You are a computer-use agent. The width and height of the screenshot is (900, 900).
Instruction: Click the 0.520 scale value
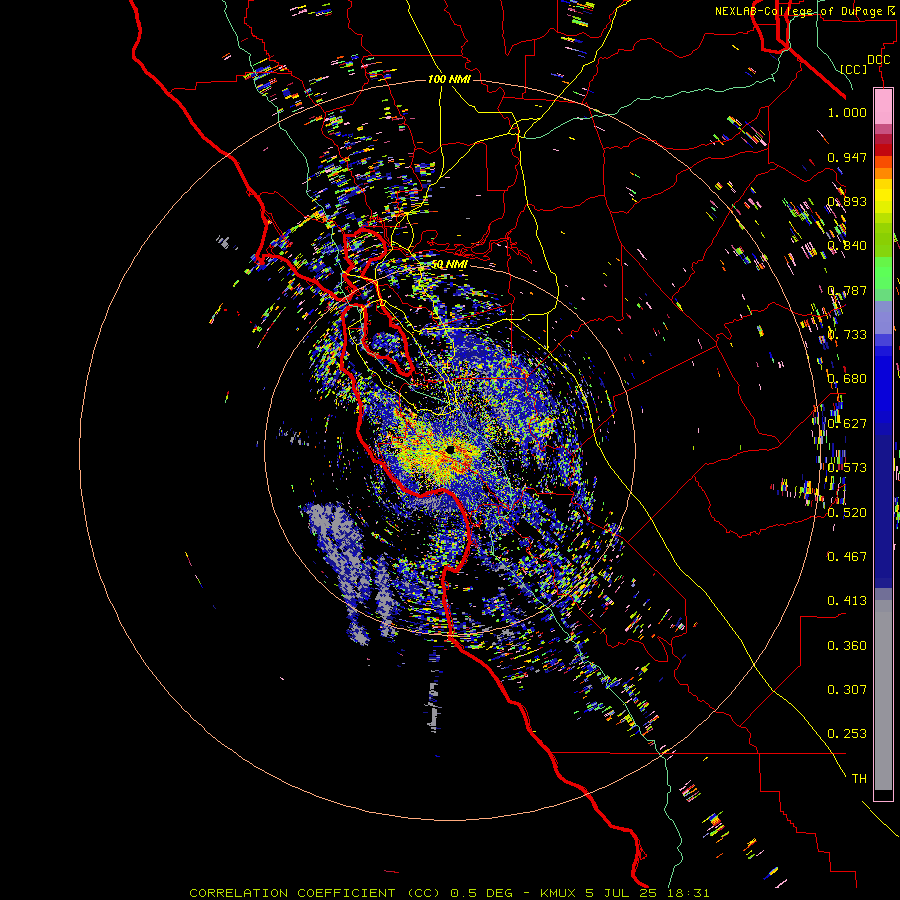pyautogui.click(x=847, y=512)
